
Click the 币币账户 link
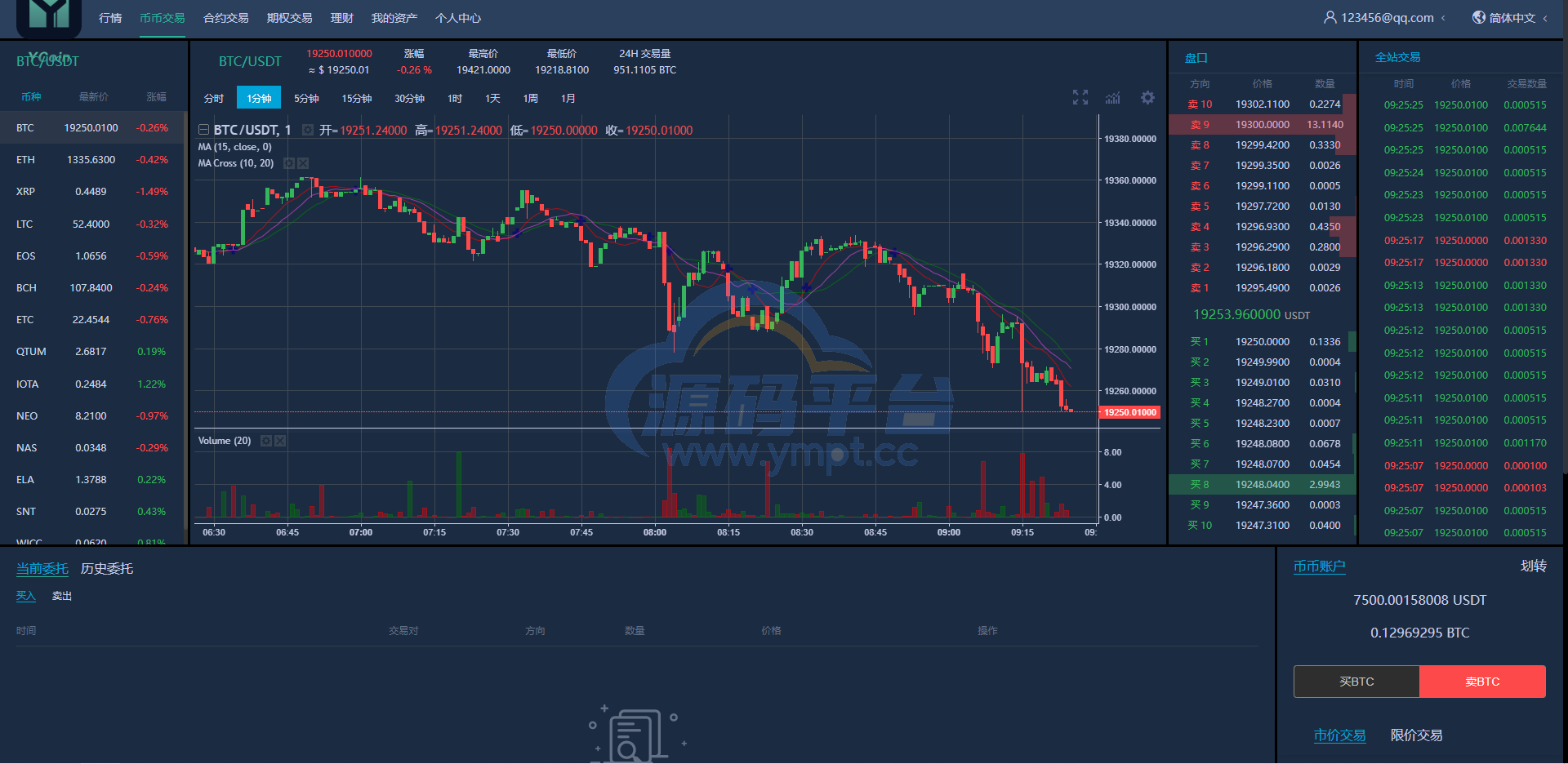[x=1319, y=566]
